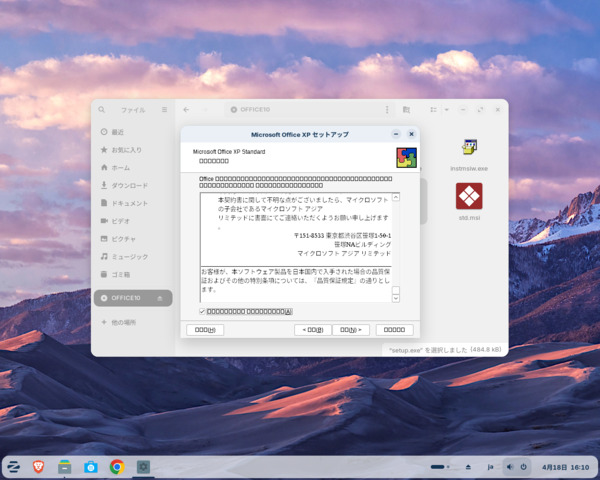
Task: Select Starred (お気に入り) in Files sidebar
Action: pyautogui.click(x=133, y=150)
